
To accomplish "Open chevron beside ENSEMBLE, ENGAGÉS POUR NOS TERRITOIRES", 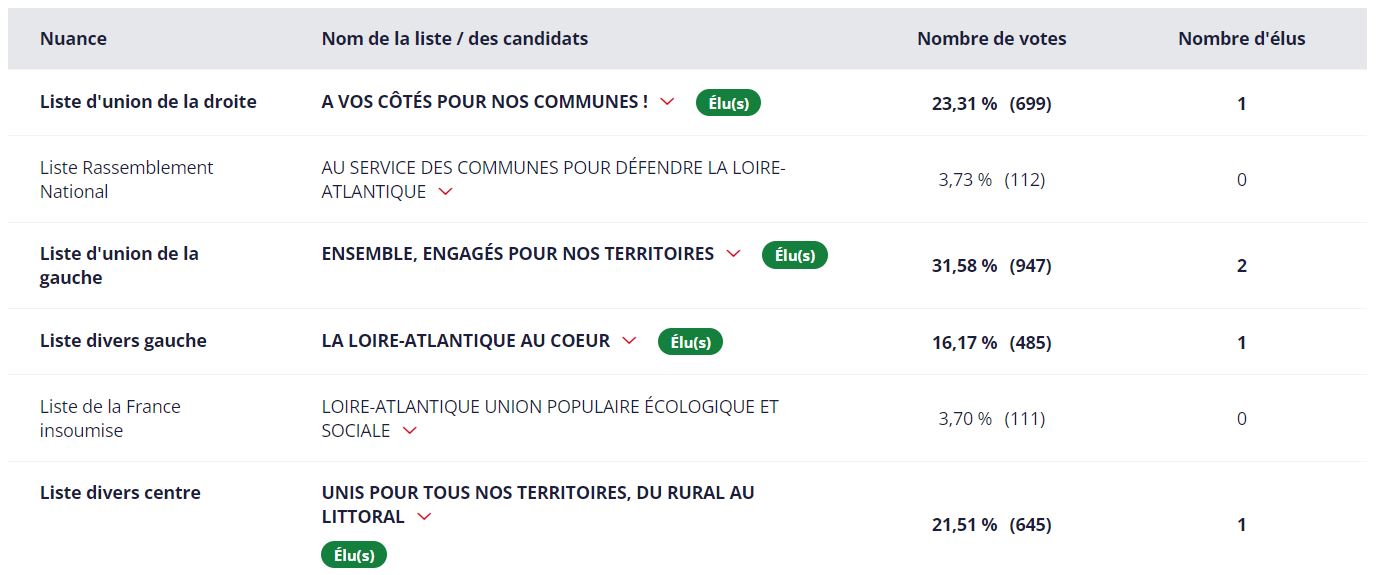I will click(733, 254).
